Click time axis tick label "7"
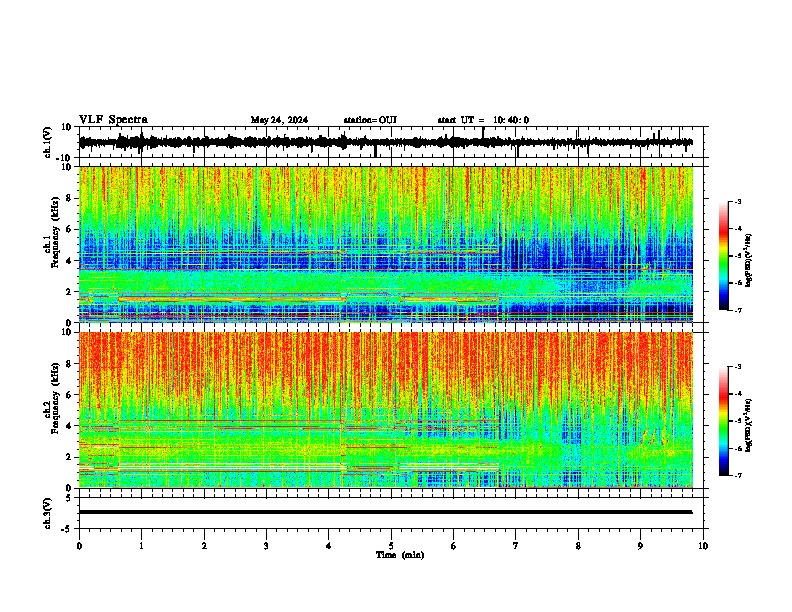Screen dimensions: 792x612 tap(516, 546)
